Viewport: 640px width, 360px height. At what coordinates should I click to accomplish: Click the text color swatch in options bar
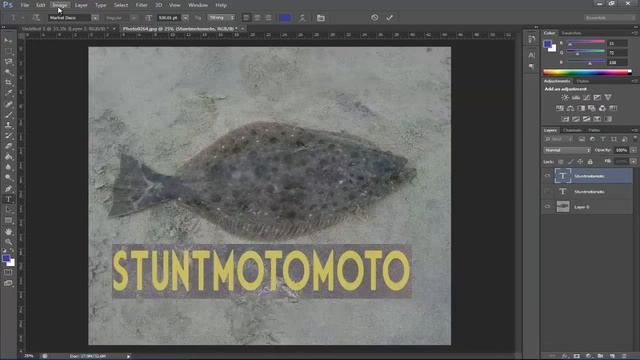tap(285, 18)
